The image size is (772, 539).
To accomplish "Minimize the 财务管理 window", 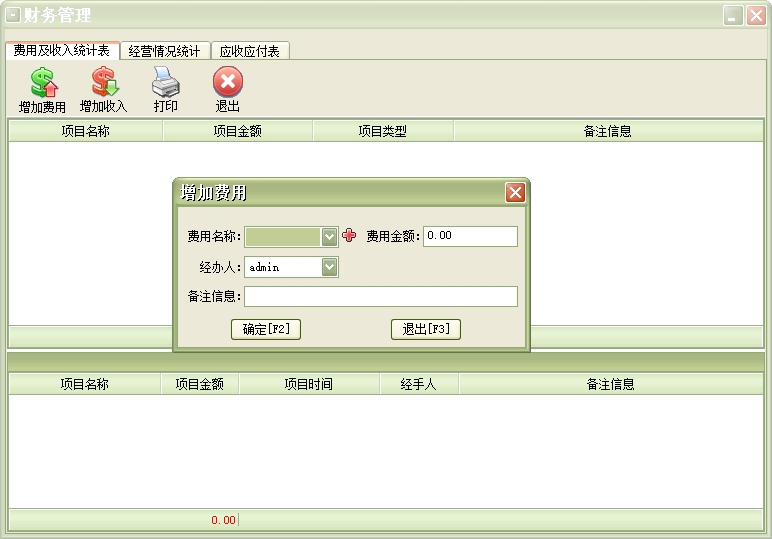I will pos(733,16).
